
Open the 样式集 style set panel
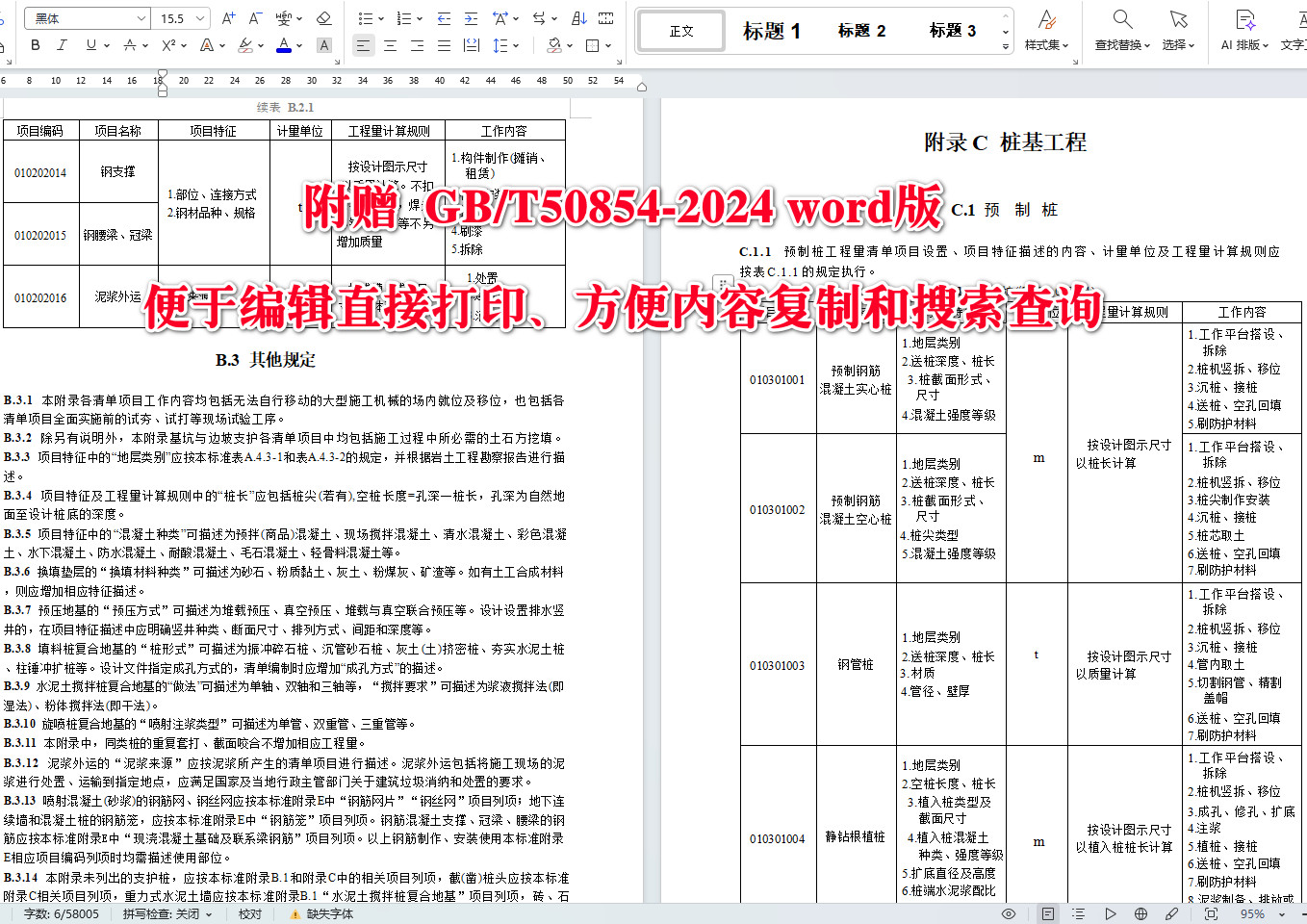pyautogui.click(x=1047, y=29)
